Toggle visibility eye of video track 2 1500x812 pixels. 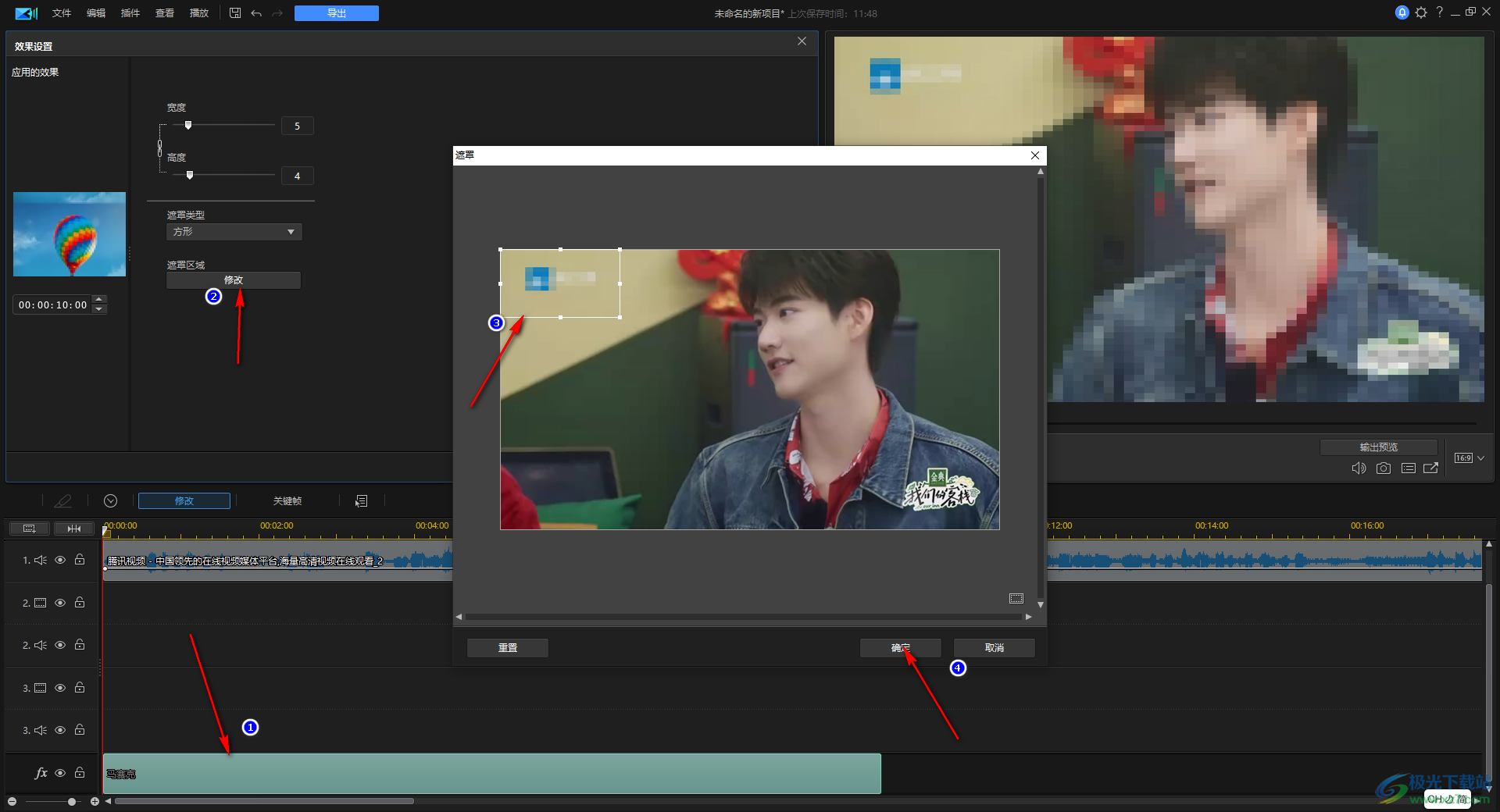click(x=60, y=603)
